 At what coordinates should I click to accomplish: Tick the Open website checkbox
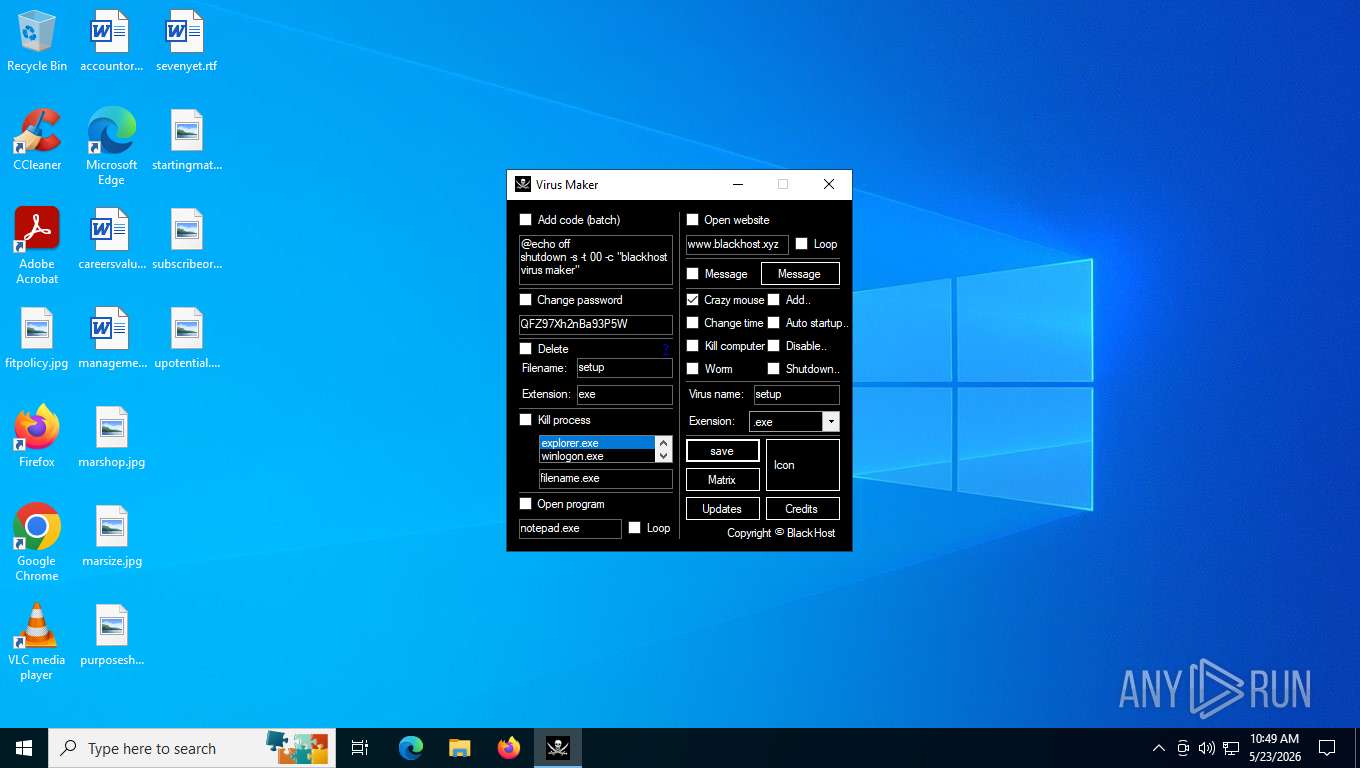(x=692, y=220)
